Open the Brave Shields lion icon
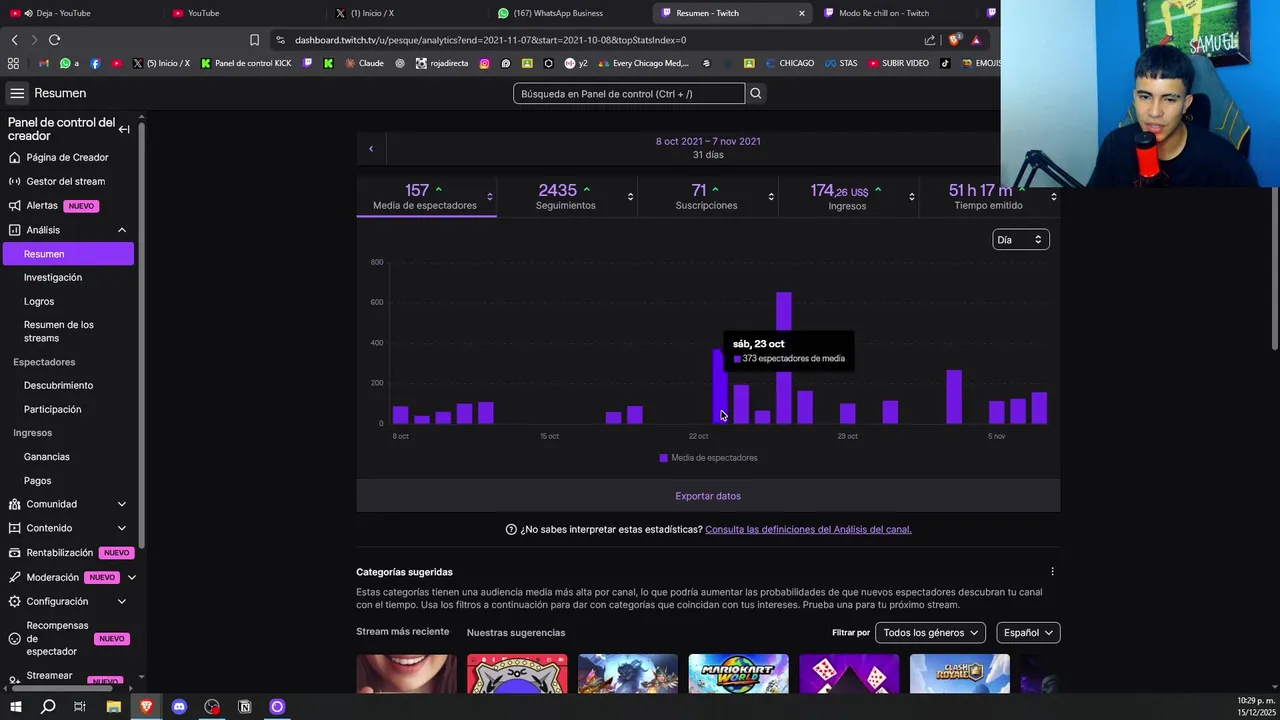Screen dimensions: 1280x720 point(953,40)
